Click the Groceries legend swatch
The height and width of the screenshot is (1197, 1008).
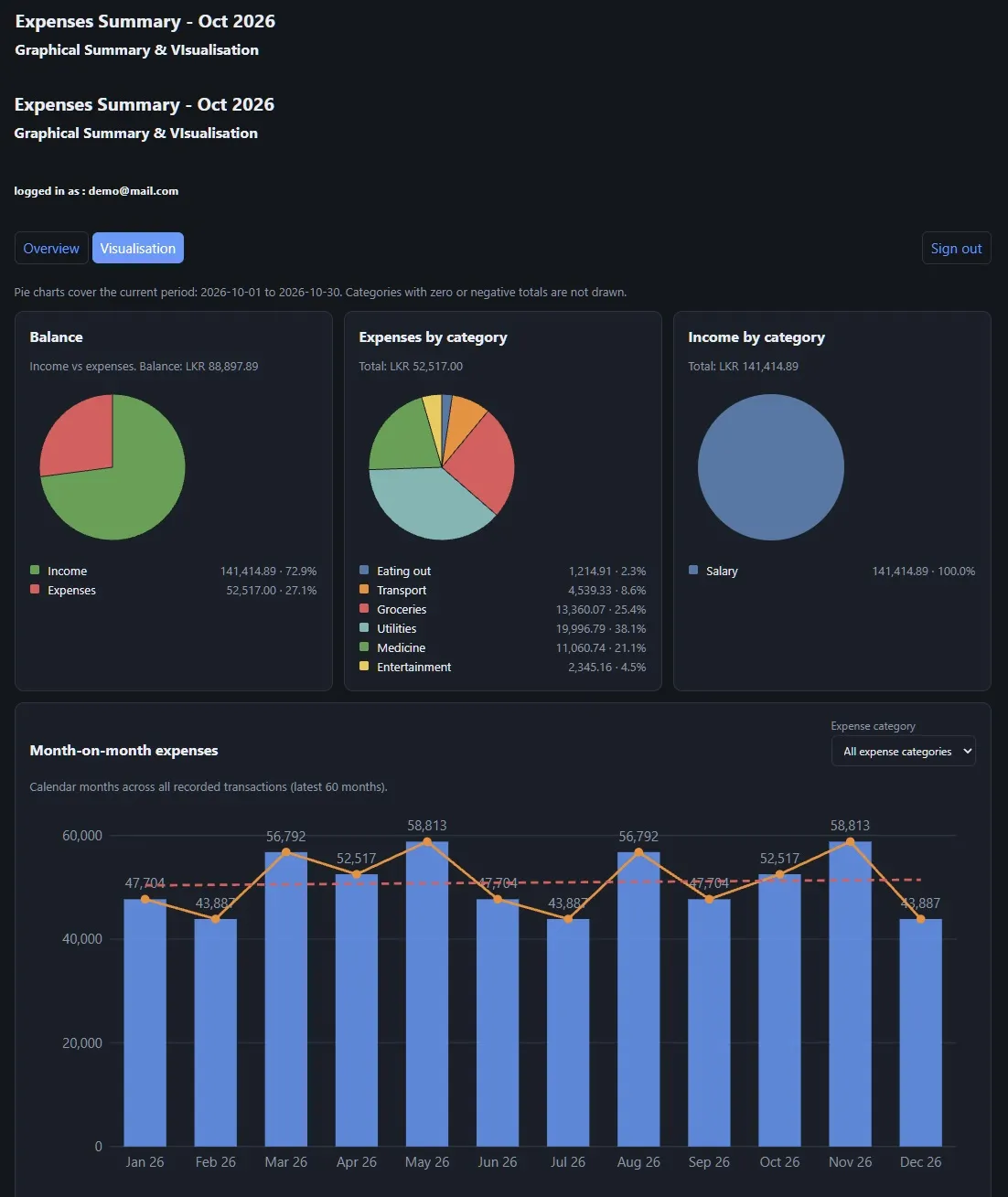[364, 608]
